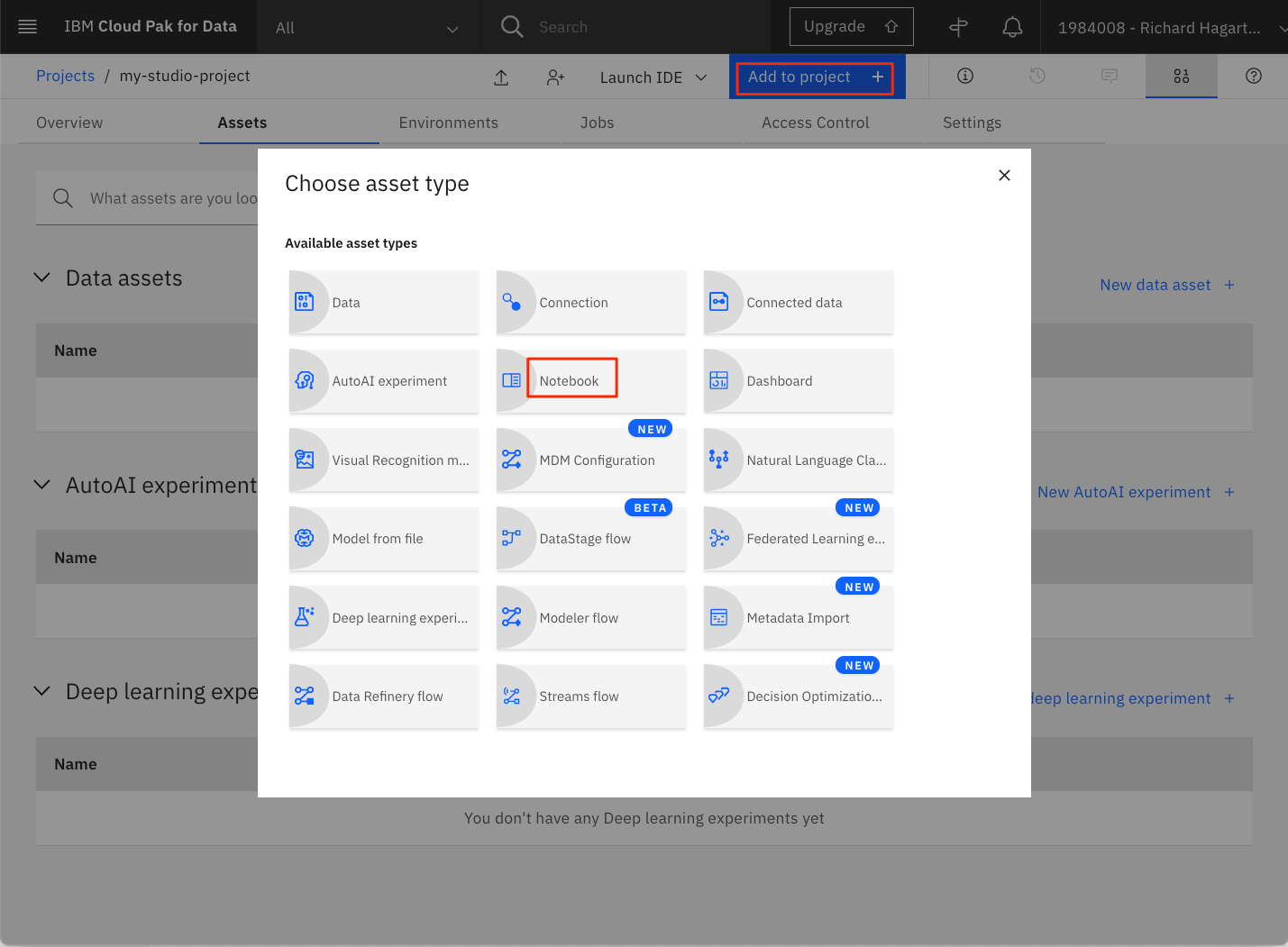The height and width of the screenshot is (947, 1288).
Task: Select the MDM Configuration icon
Action: [x=512, y=460]
